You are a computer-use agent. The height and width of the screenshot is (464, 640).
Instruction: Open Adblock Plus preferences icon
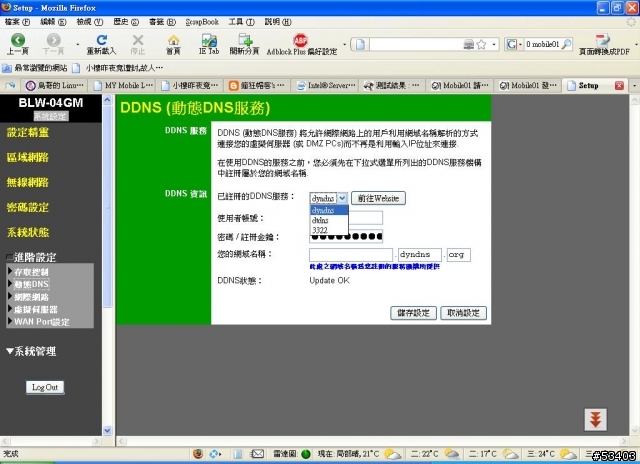pyautogui.click(x=300, y=40)
